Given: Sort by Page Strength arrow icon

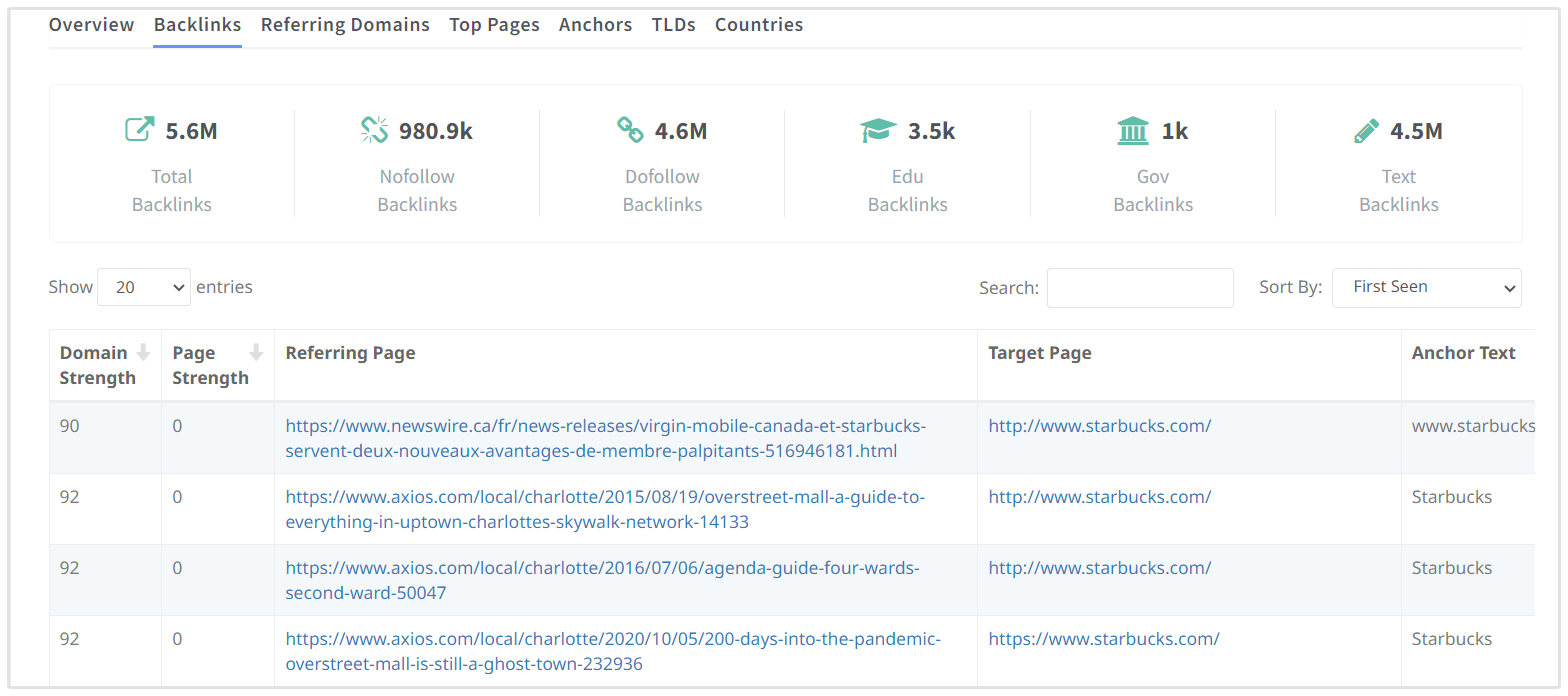Looking at the screenshot, I should coord(256,352).
